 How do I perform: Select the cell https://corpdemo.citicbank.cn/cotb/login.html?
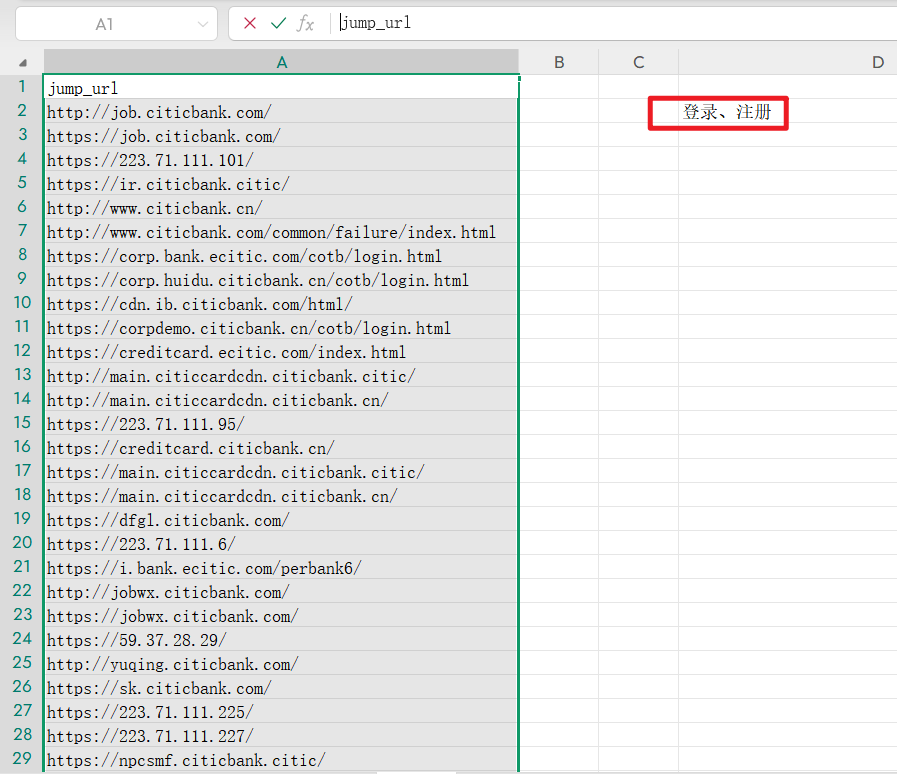281,328
